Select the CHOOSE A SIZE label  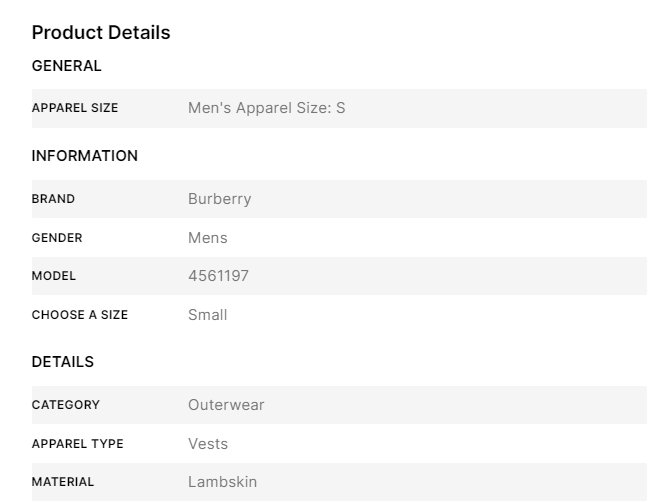(x=80, y=315)
